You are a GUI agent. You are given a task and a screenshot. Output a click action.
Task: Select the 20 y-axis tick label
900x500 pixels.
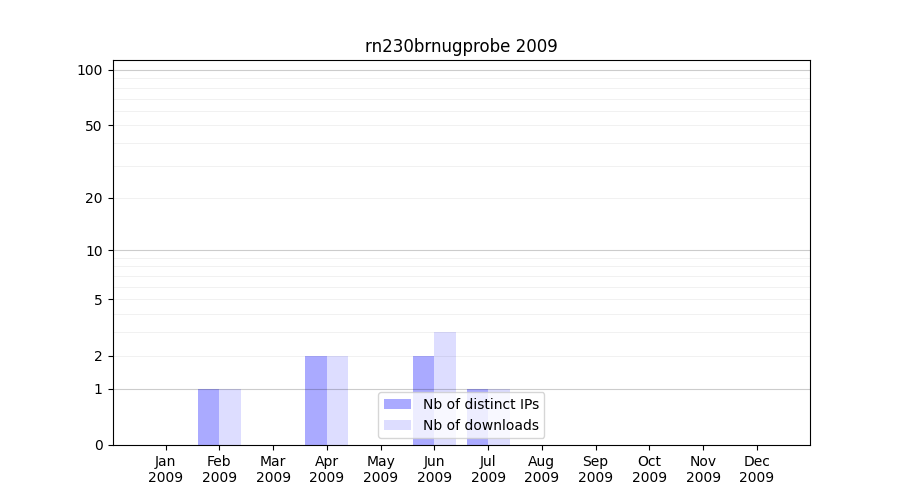(x=94, y=198)
